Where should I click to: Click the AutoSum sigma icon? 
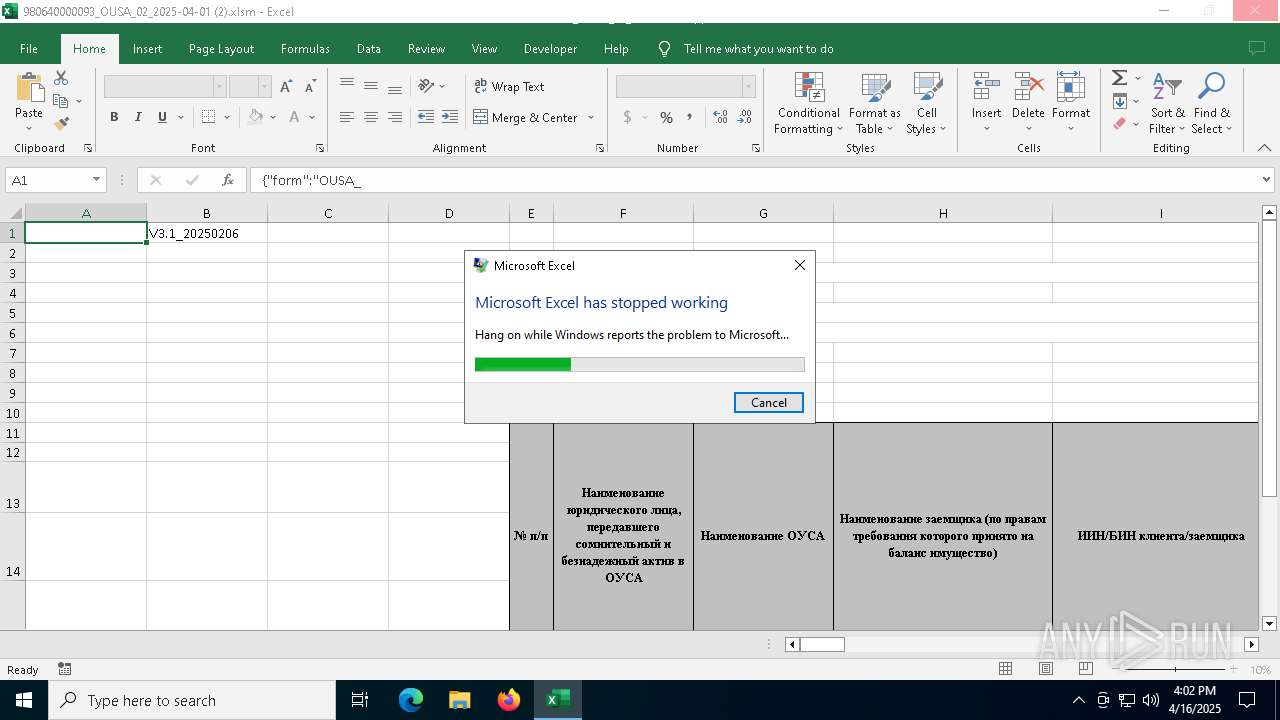click(1119, 78)
